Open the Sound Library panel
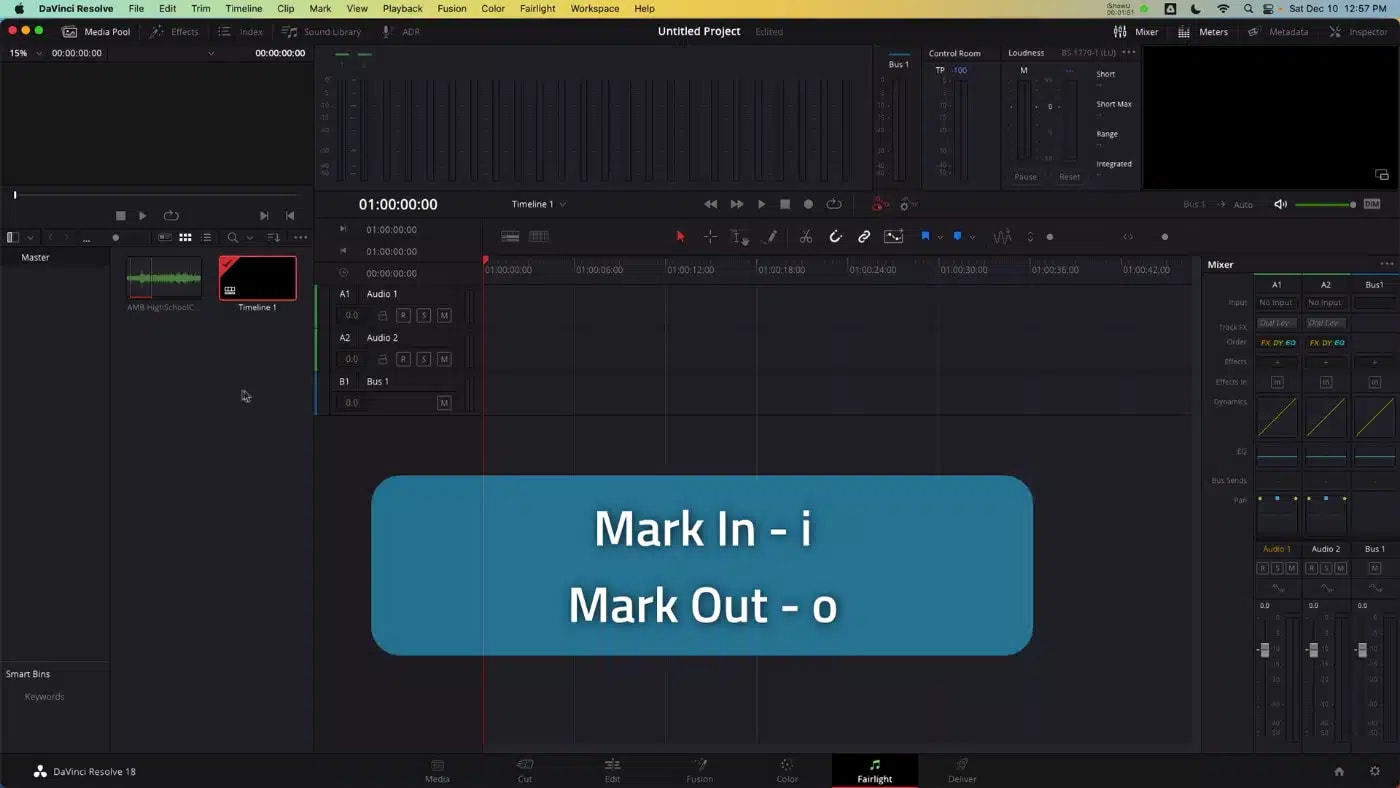 click(x=322, y=31)
